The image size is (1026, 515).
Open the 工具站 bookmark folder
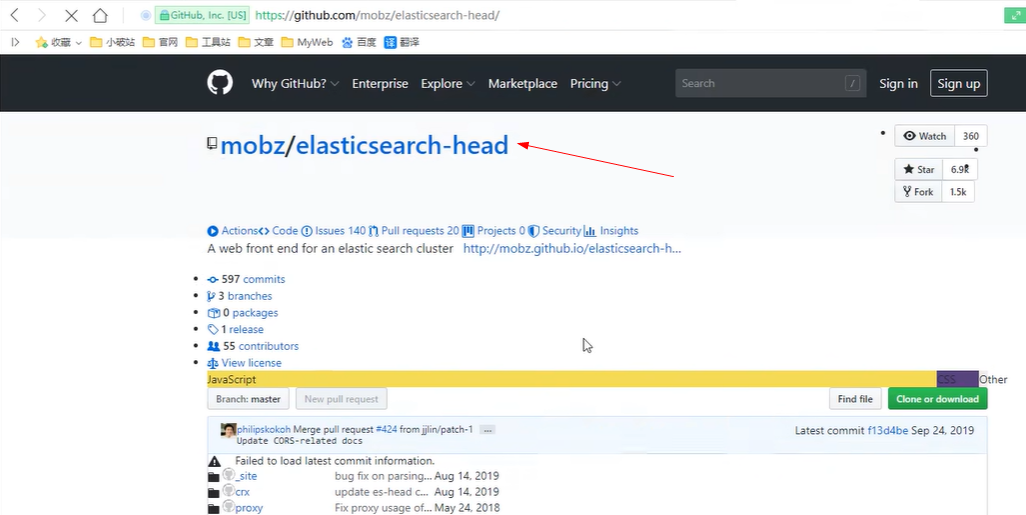208,42
